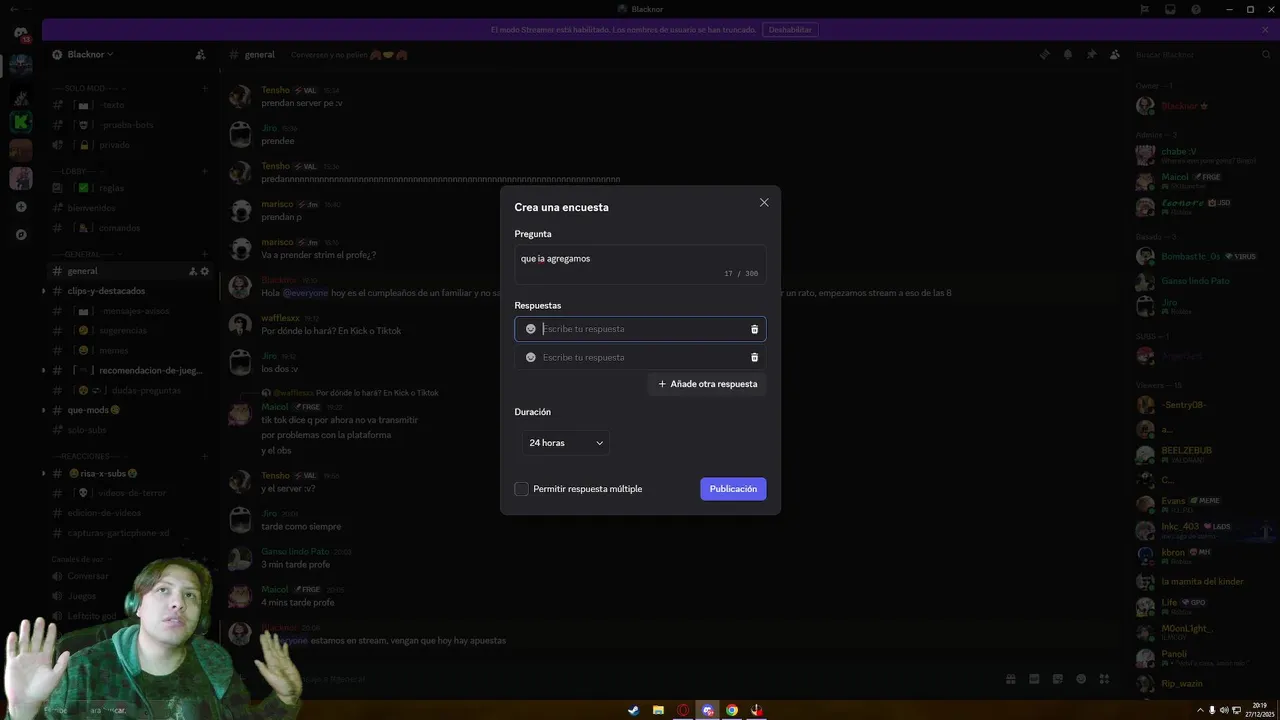1280x720 pixels.
Task: Open notification settings bell icon
Action: pyautogui.click(x=1068, y=54)
